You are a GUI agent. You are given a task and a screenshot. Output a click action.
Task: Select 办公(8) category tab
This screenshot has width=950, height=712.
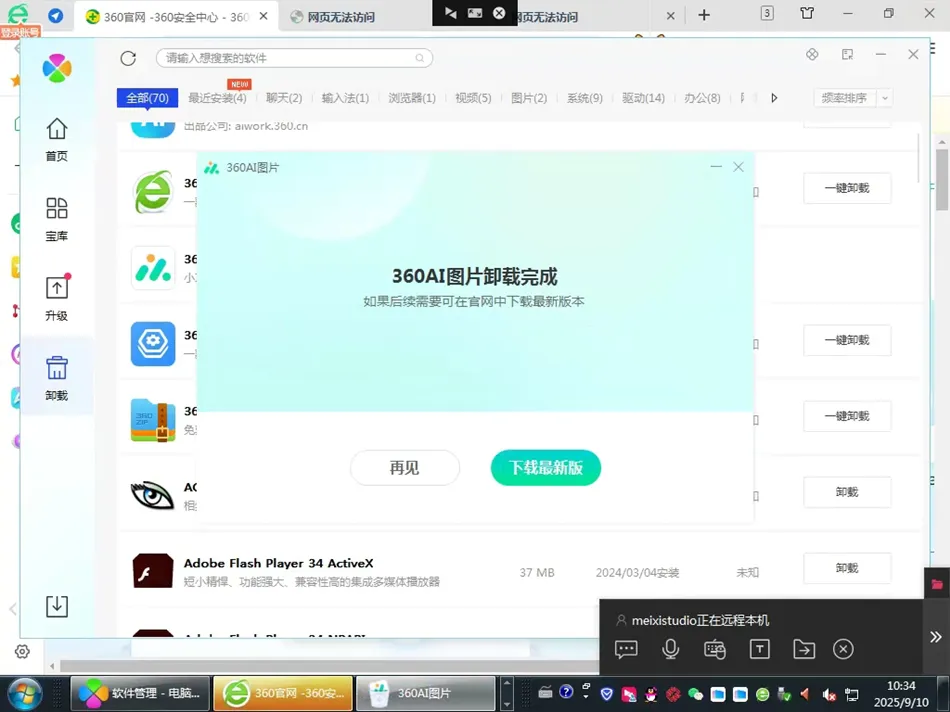pyautogui.click(x=702, y=98)
